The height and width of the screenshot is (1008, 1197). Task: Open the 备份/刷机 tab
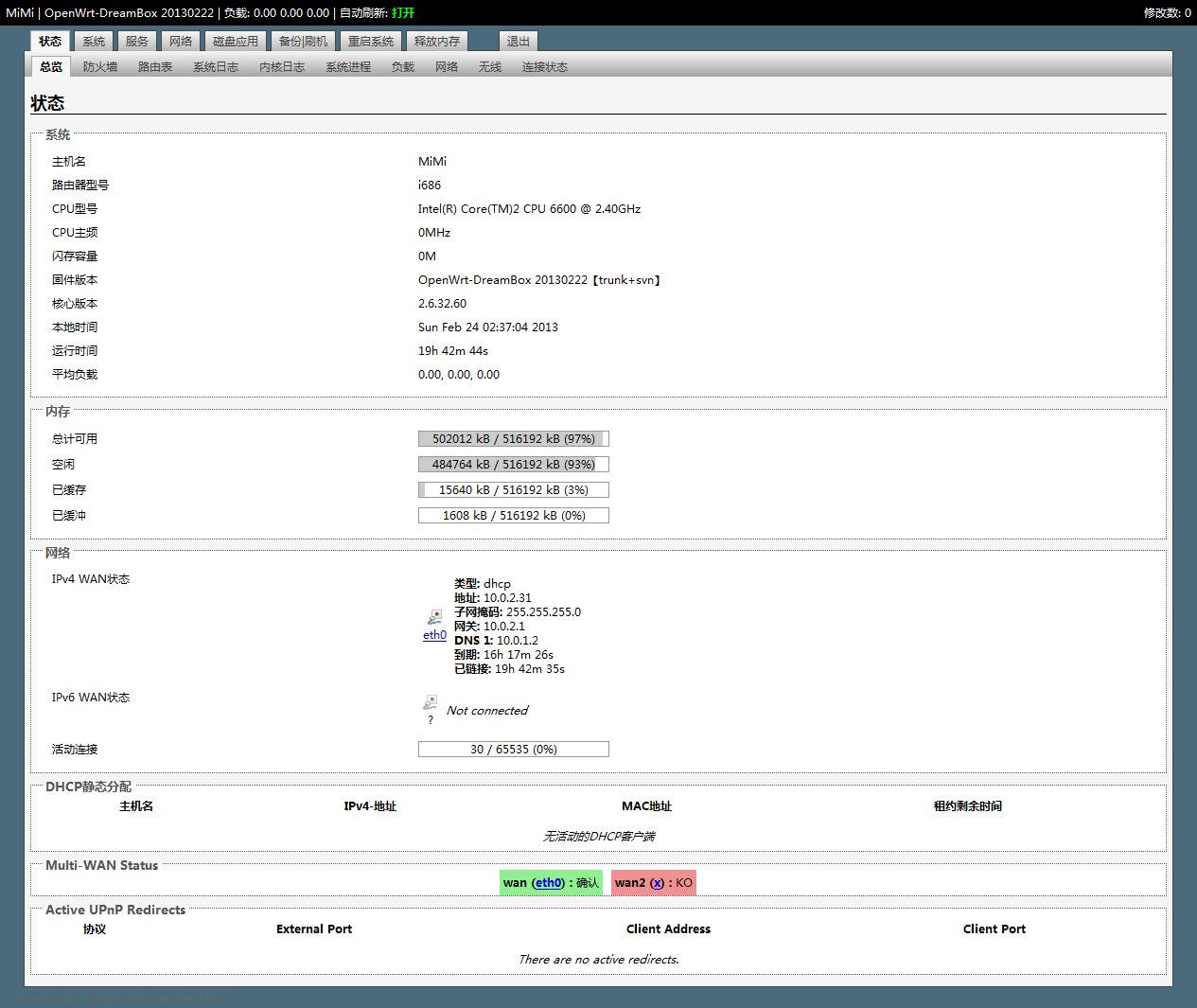point(303,42)
